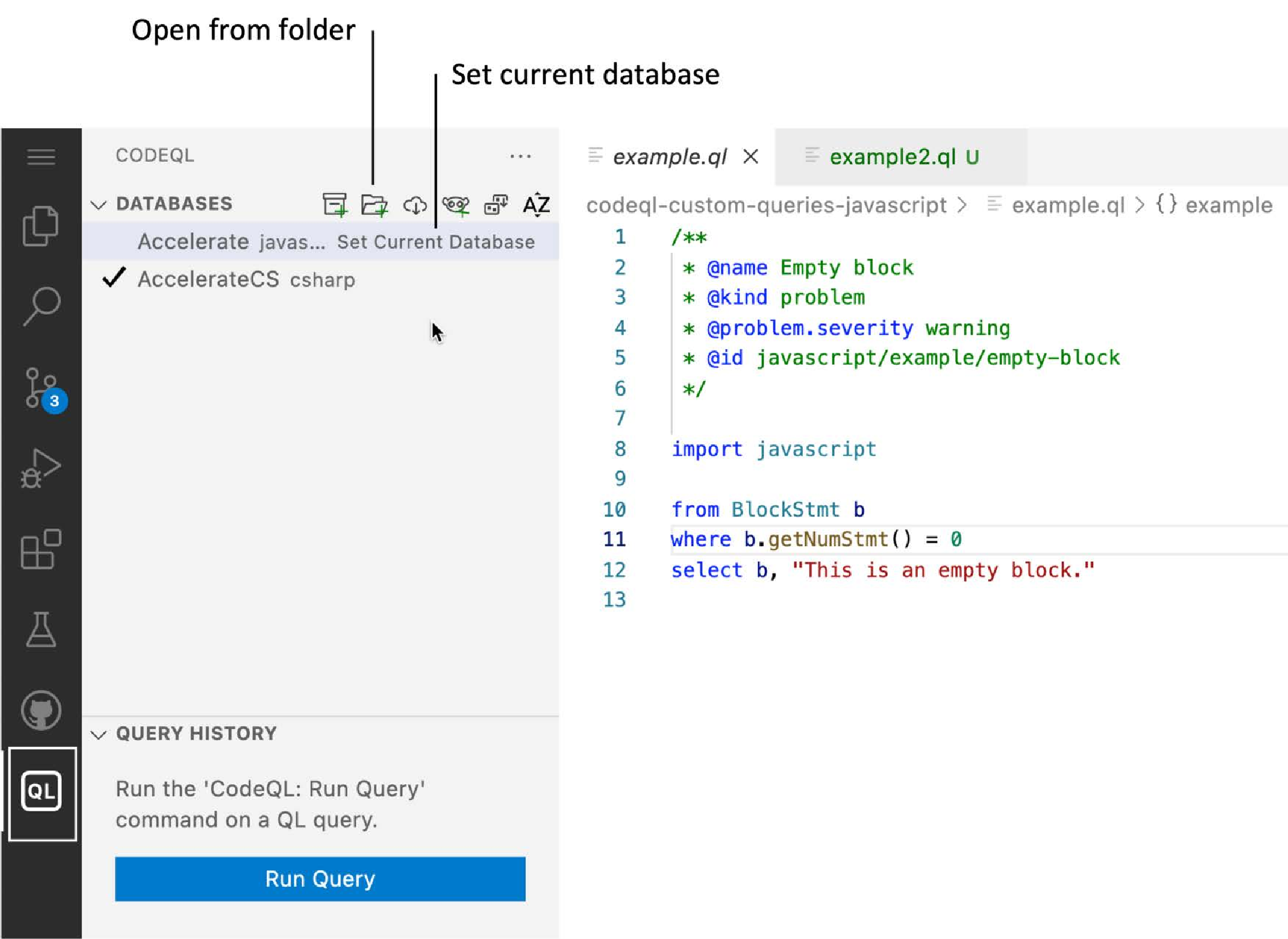Select the CodeQL QL activity icon
Image resolution: width=1288 pixels, height=939 pixels.
[x=42, y=791]
